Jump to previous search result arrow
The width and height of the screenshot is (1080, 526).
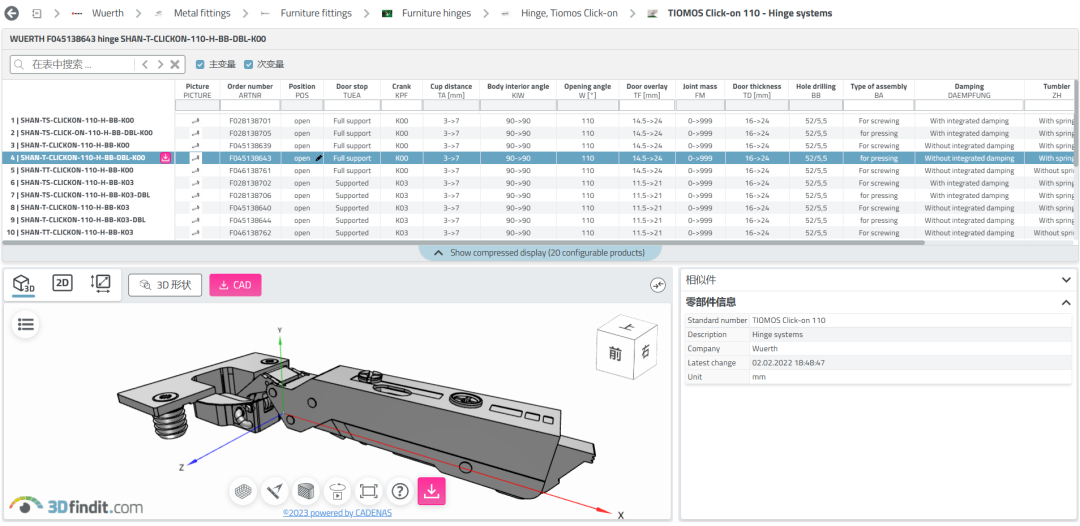(145, 64)
